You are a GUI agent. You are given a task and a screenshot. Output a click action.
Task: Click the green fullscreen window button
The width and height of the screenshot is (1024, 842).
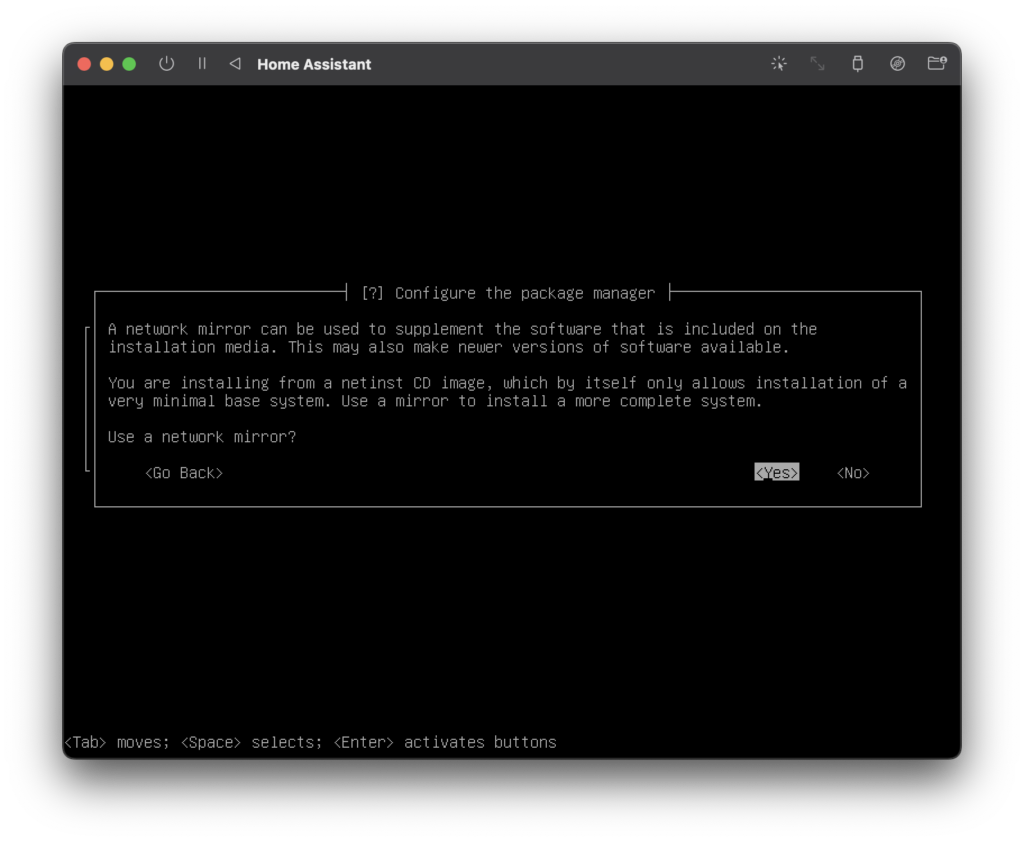click(x=129, y=64)
